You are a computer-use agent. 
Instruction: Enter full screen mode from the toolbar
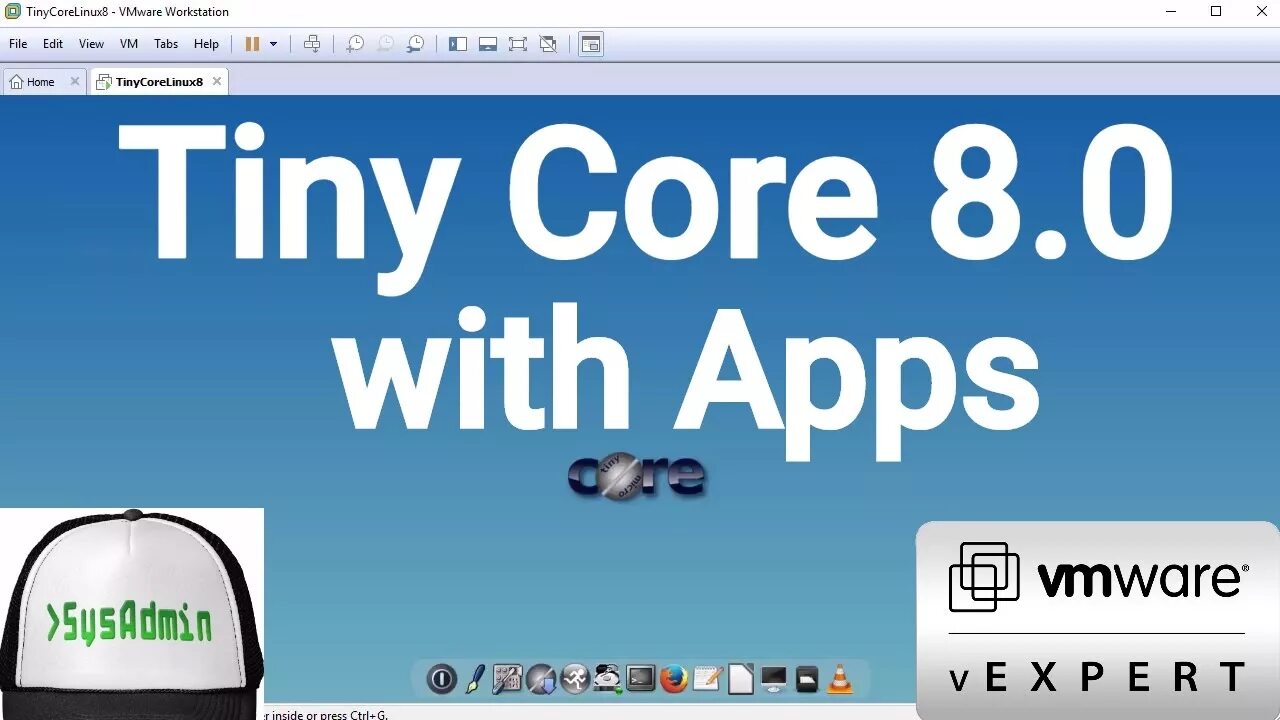pos(518,44)
